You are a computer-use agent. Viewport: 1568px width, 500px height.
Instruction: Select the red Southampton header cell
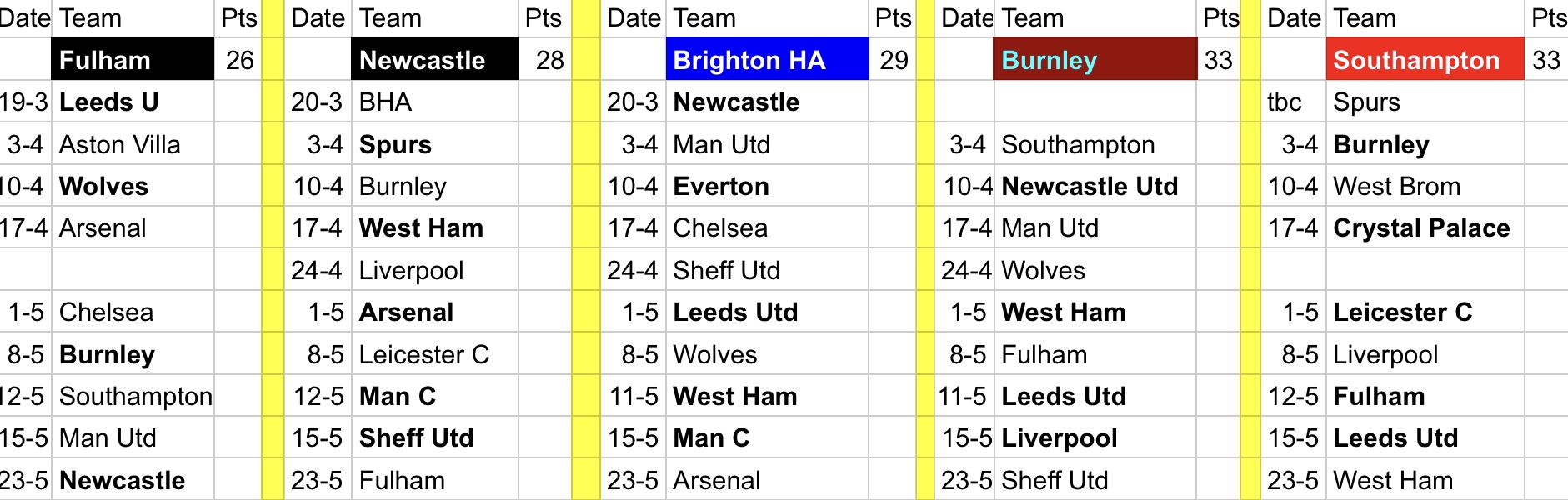pyautogui.click(x=1425, y=60)
